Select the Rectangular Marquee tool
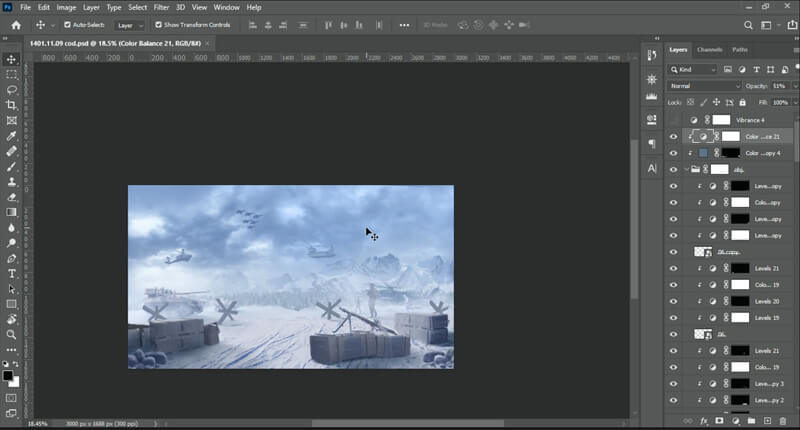This screenshot has height=430, width=800. point(11,74)
